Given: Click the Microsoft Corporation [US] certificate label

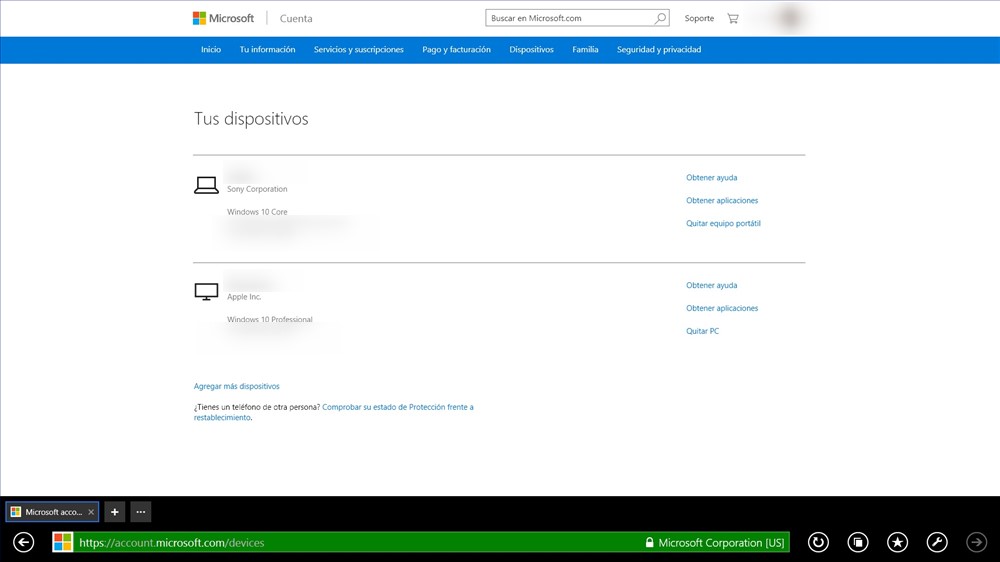Looking at the screenshot, I should point(721,542).
